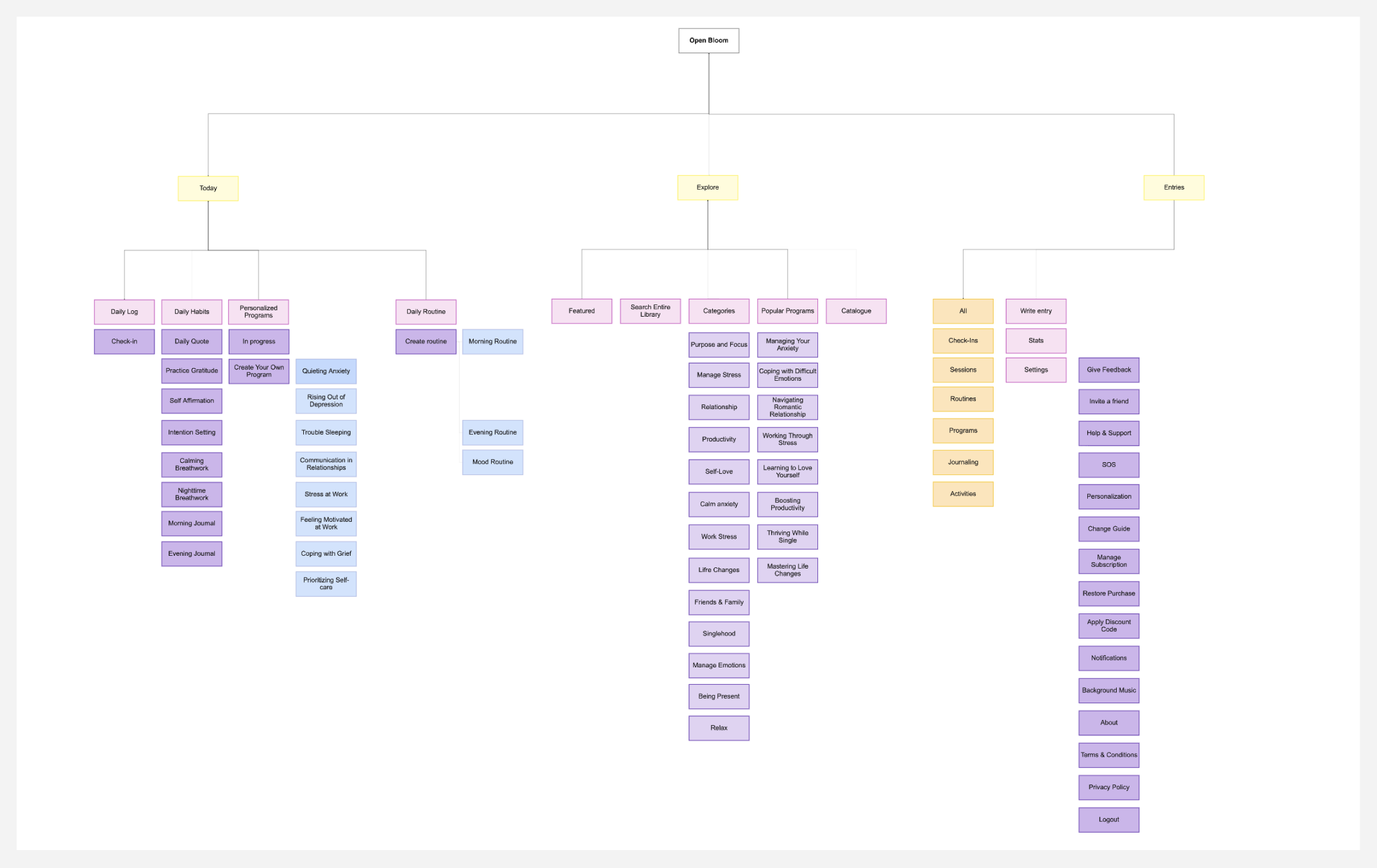
Task: Click the Quieting Anxiety node
Action: (326, 371)
